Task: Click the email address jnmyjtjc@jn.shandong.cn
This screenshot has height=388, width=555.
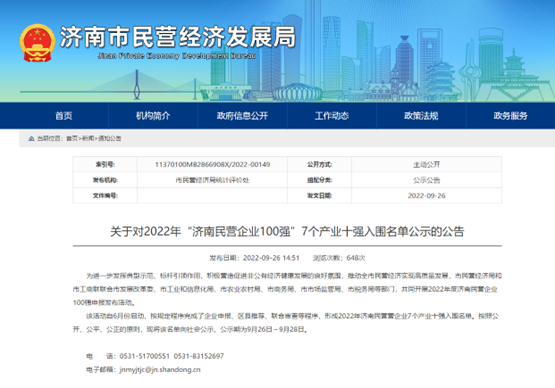Action: click(160, 370)
